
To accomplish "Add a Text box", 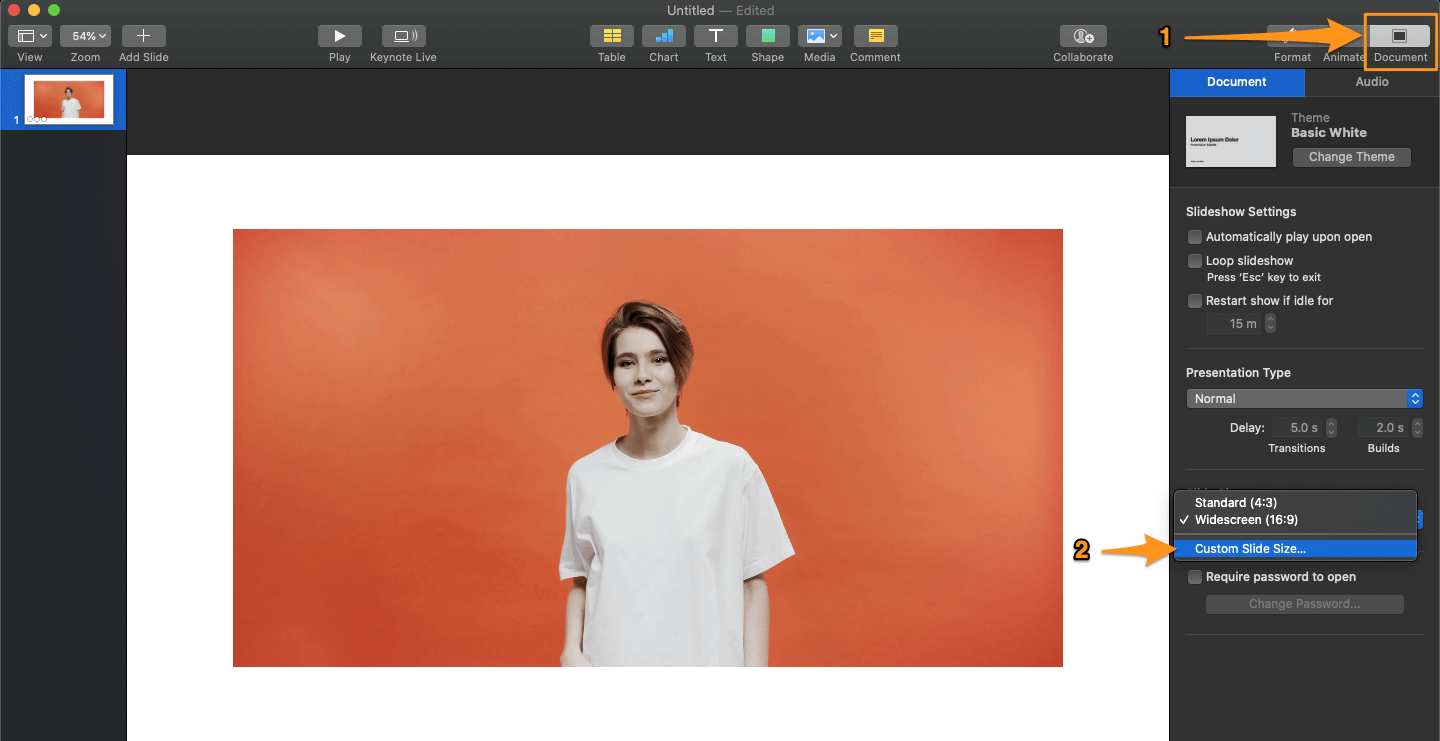I will pos(716,36).
